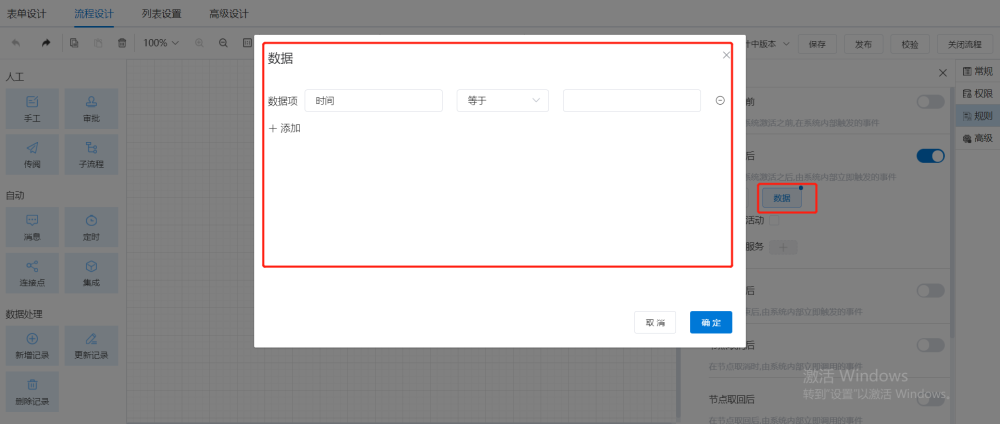Click the empty value input field
This screenshot has height=424, width=1000.
tap(631, 101)
